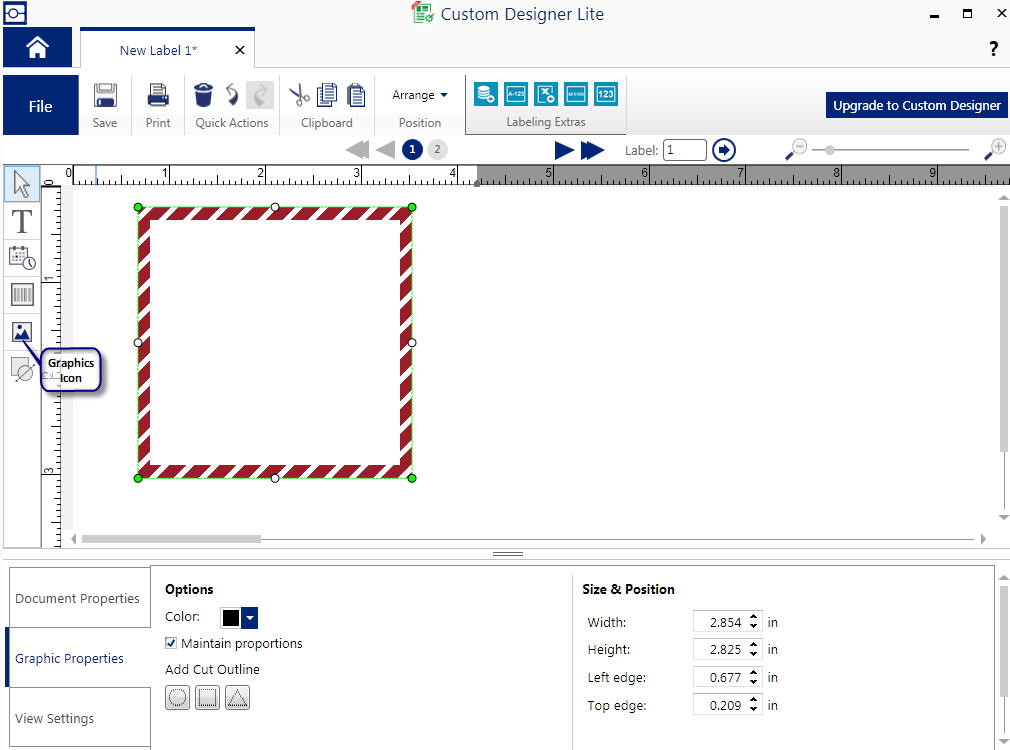This screenshot has height=750, width=1010.
Task: Click the Home icon button
Action: (x=38, y=48)
